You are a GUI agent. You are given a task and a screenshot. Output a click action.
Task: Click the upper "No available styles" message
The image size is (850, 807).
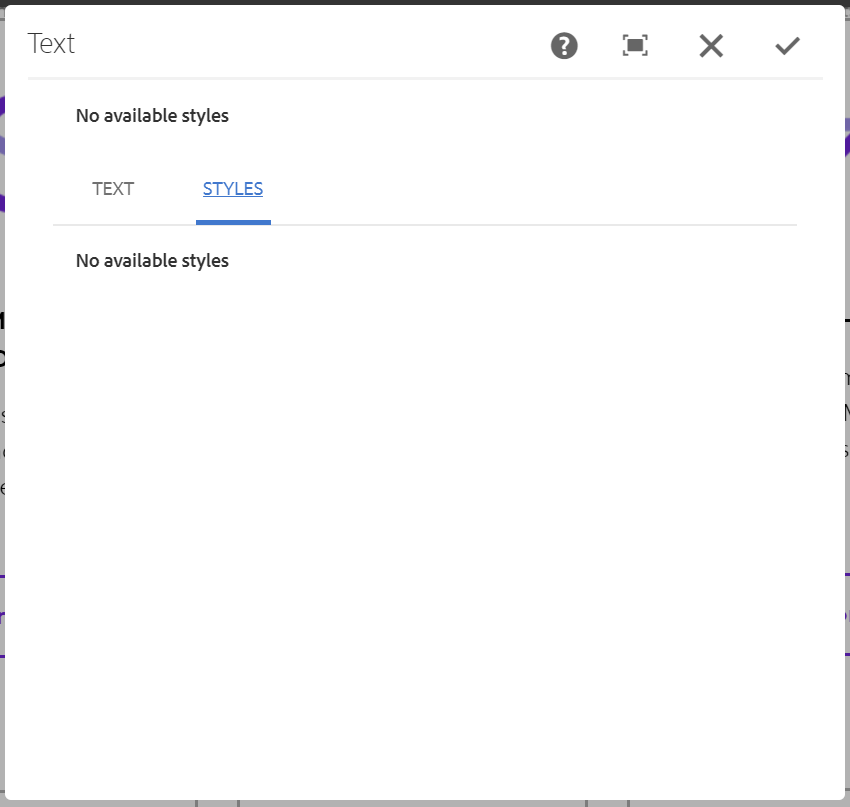coord(152,115)
